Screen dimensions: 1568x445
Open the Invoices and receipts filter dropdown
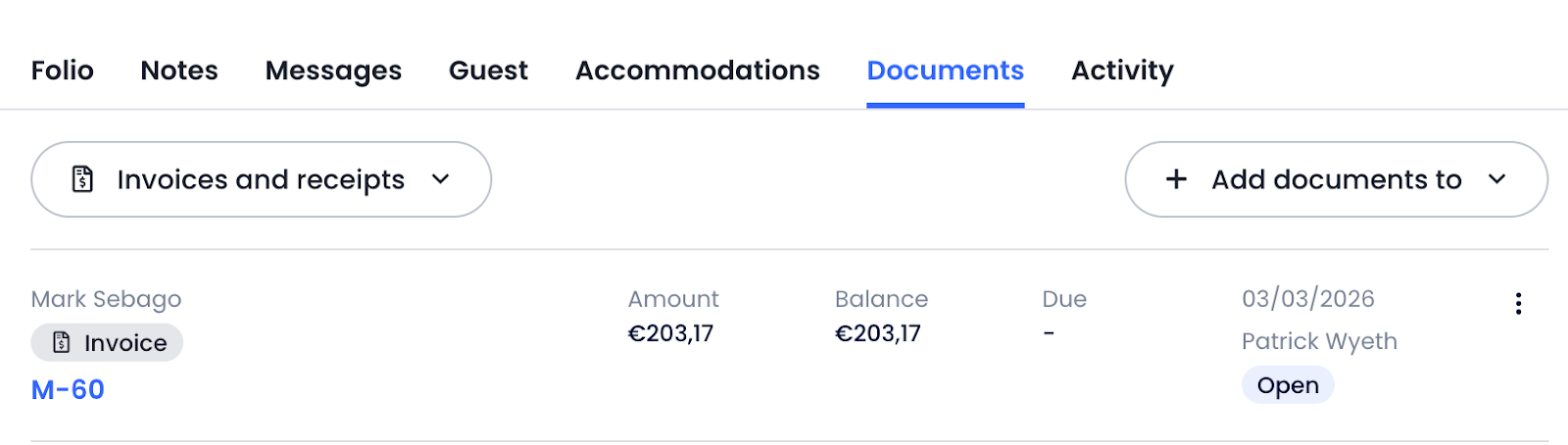[261, 179]
